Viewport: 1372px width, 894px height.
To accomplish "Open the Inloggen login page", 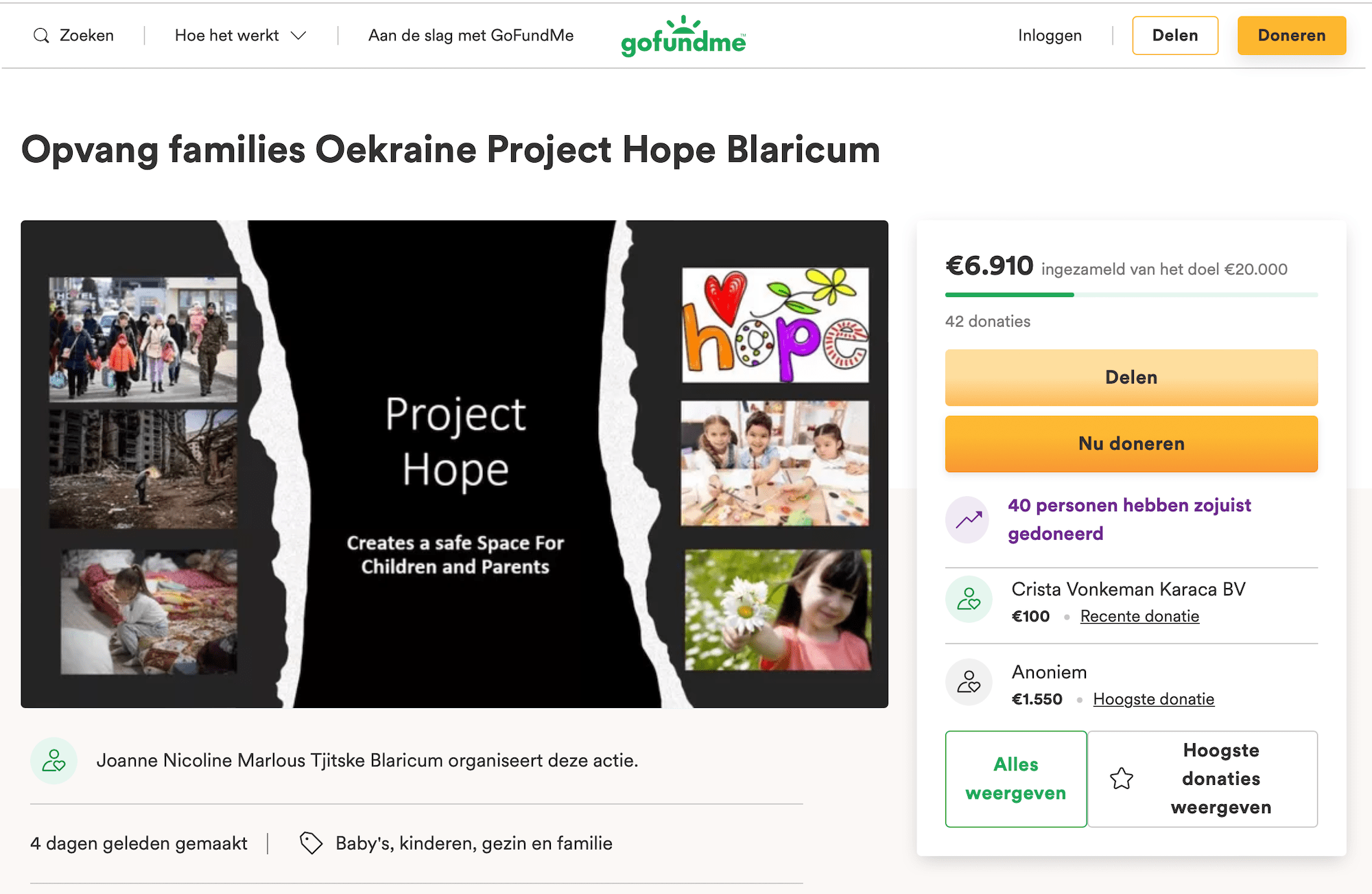I will point(1049,36).
